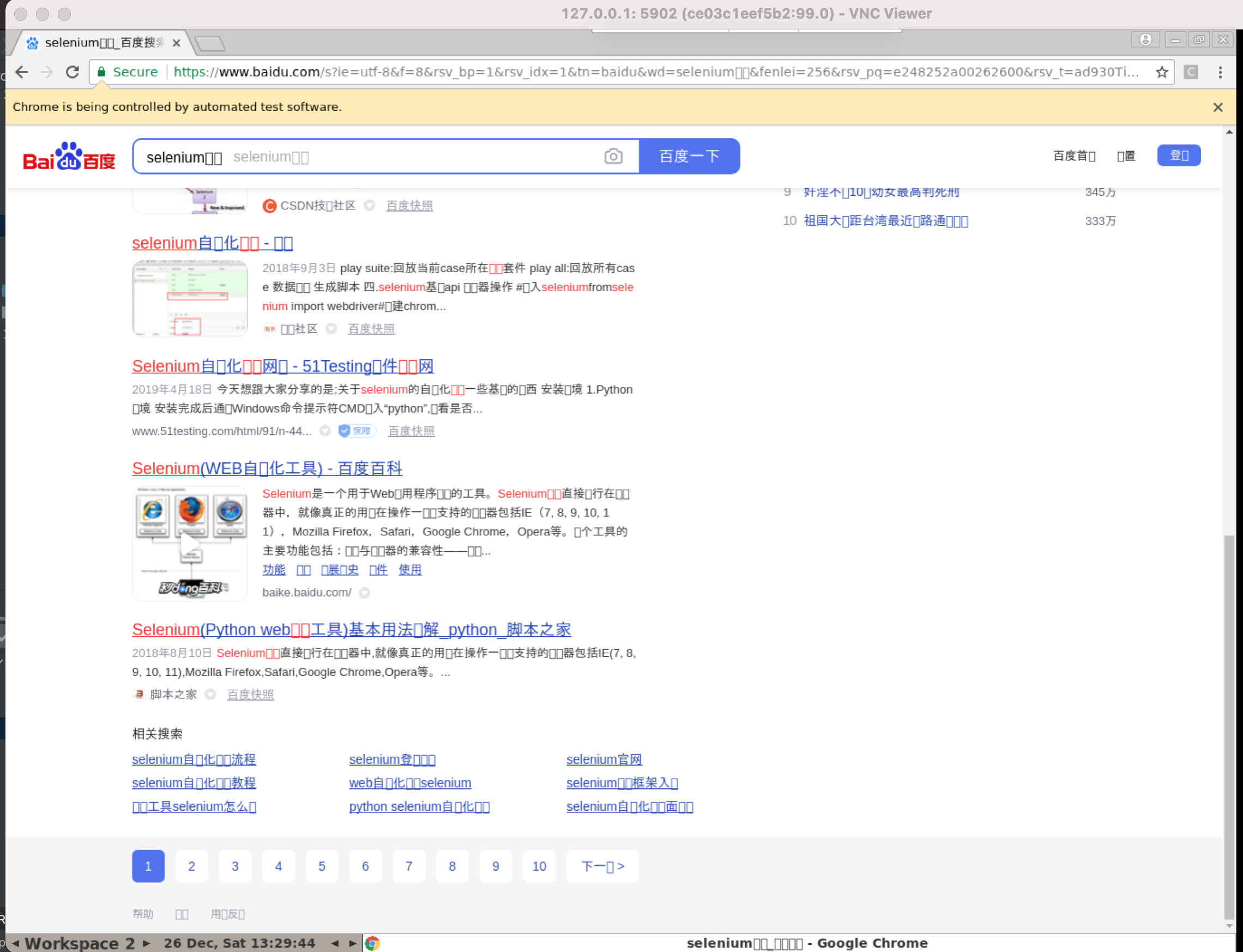Expand the dropdown icon after baike.baidu.com
The image size is (1243, 952).
click(365, 593)
